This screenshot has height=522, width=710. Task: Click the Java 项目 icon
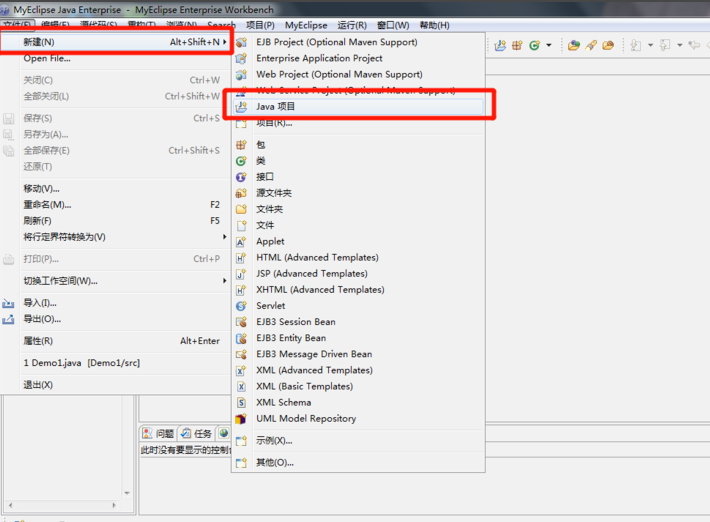click(241, 107)
